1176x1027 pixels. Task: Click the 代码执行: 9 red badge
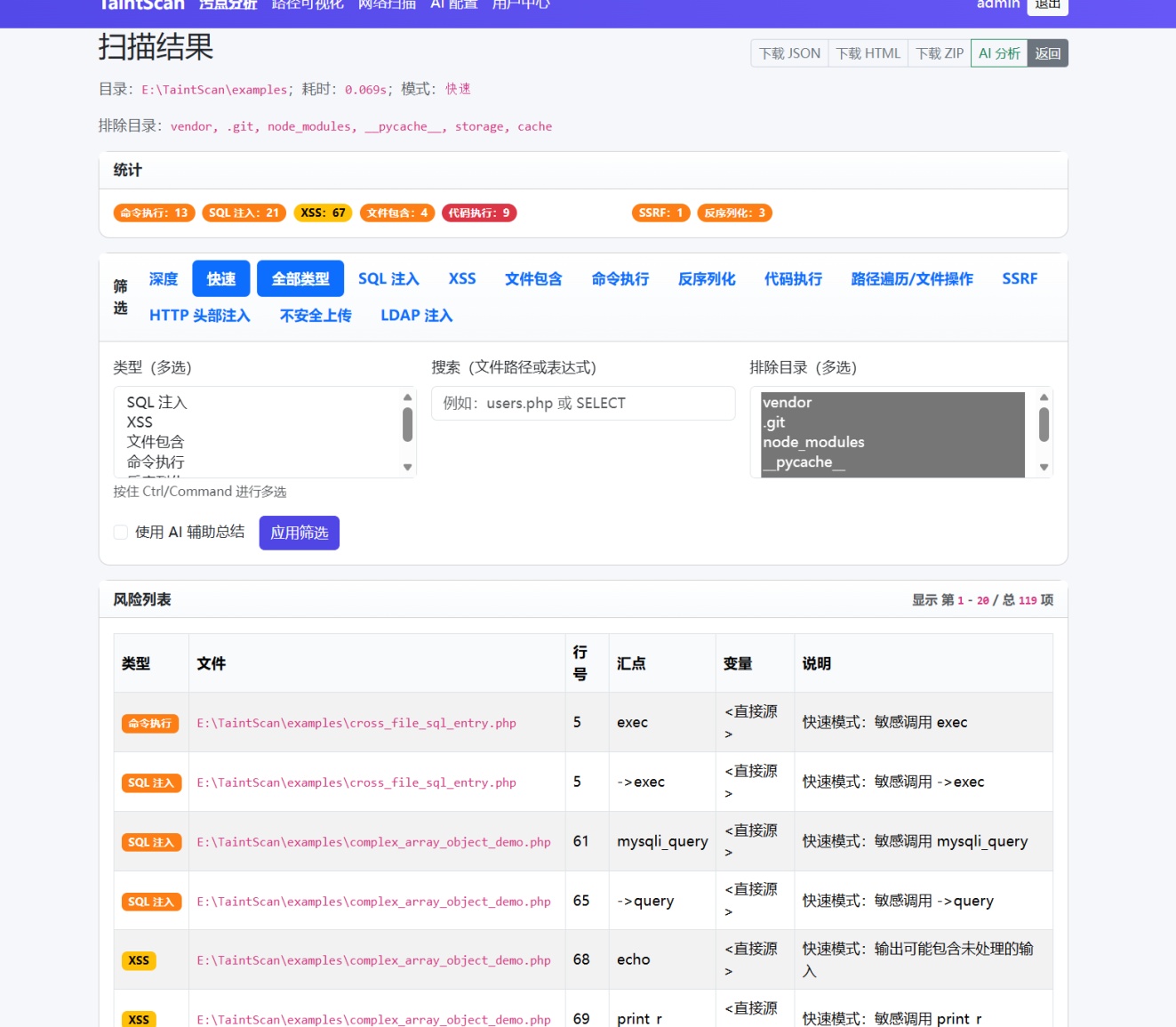478,213
